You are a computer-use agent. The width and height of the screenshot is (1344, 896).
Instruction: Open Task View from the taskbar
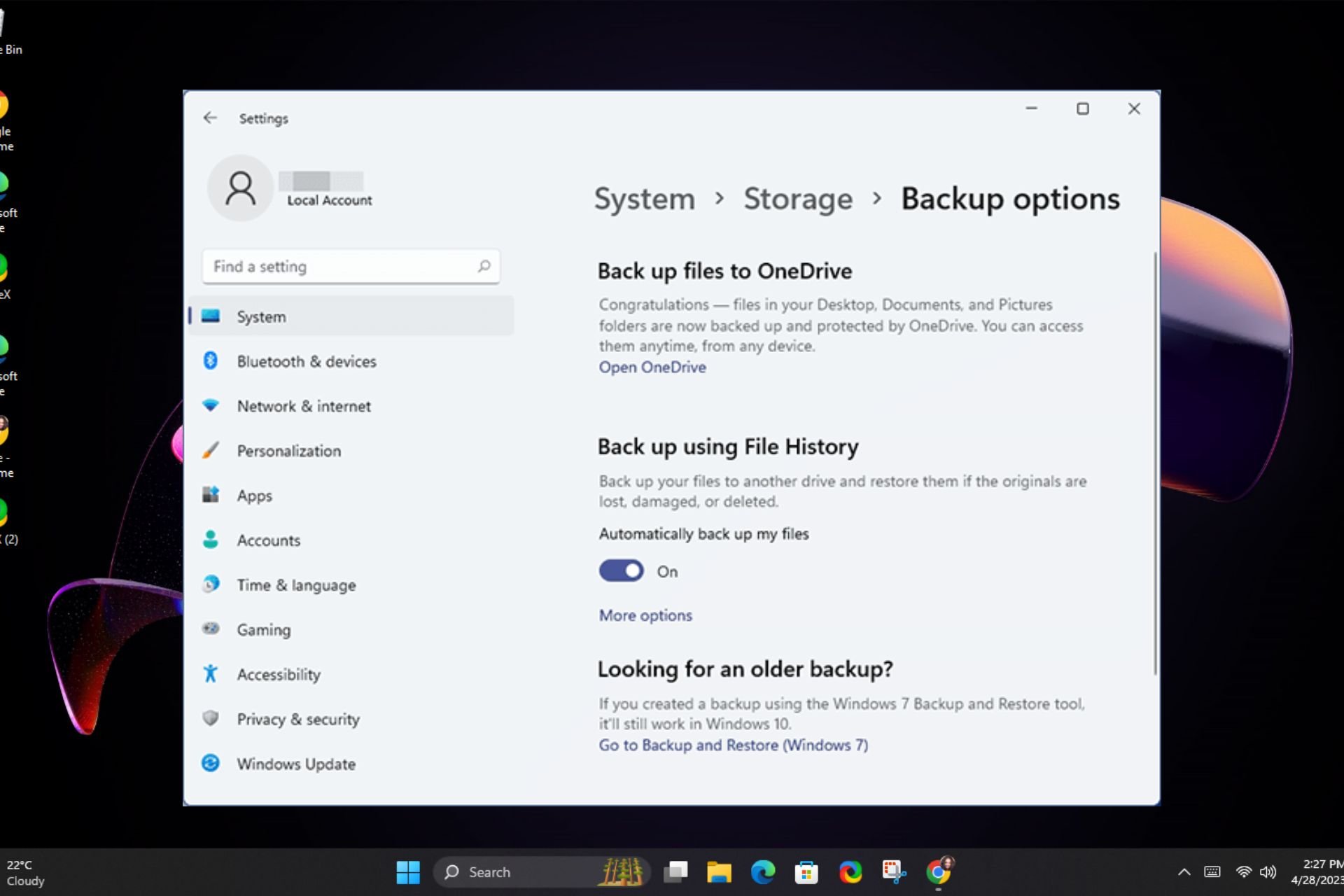click(x=675, y=872)
